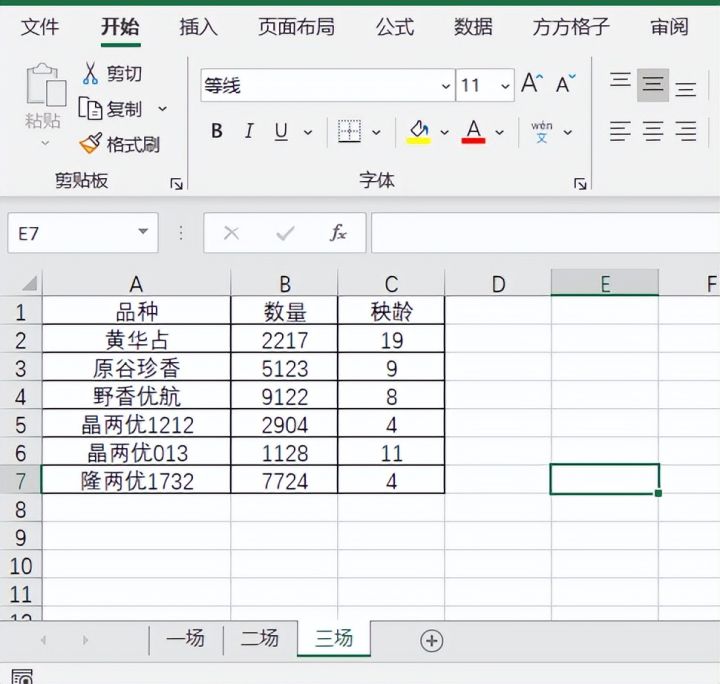Open the font name dropdown 等线
Viewport: 720px width, 684px height.
tap(445, 86)
